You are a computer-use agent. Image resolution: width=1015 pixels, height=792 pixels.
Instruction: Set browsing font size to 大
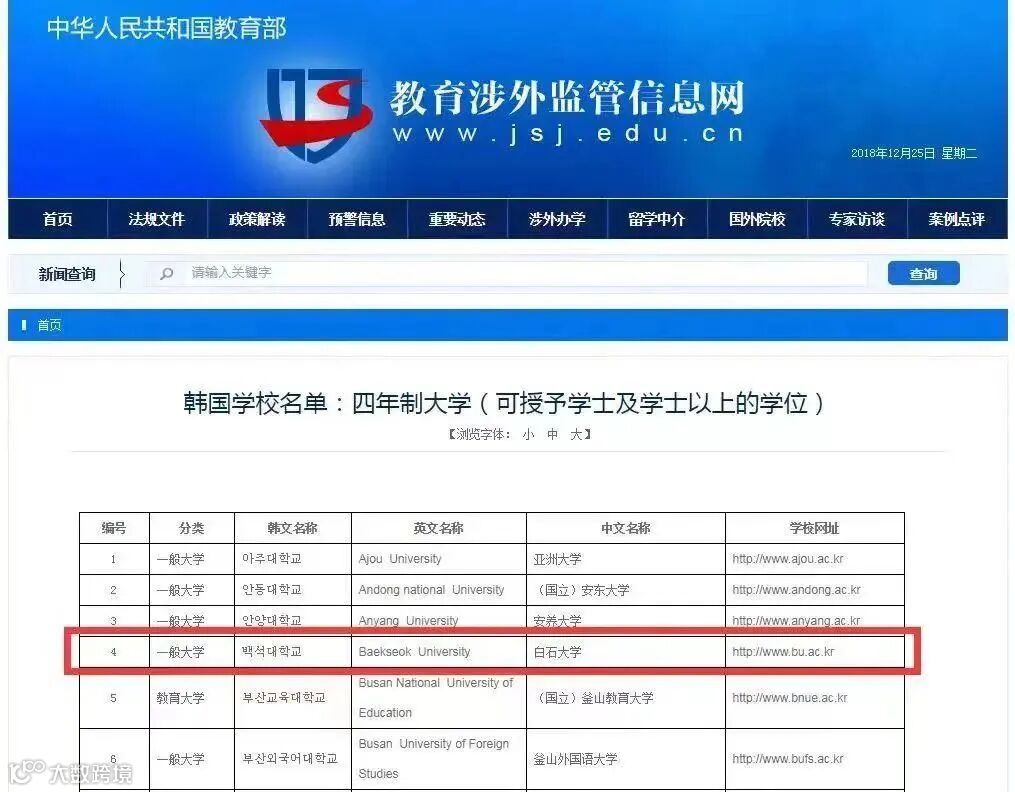[x=575, y=434]
